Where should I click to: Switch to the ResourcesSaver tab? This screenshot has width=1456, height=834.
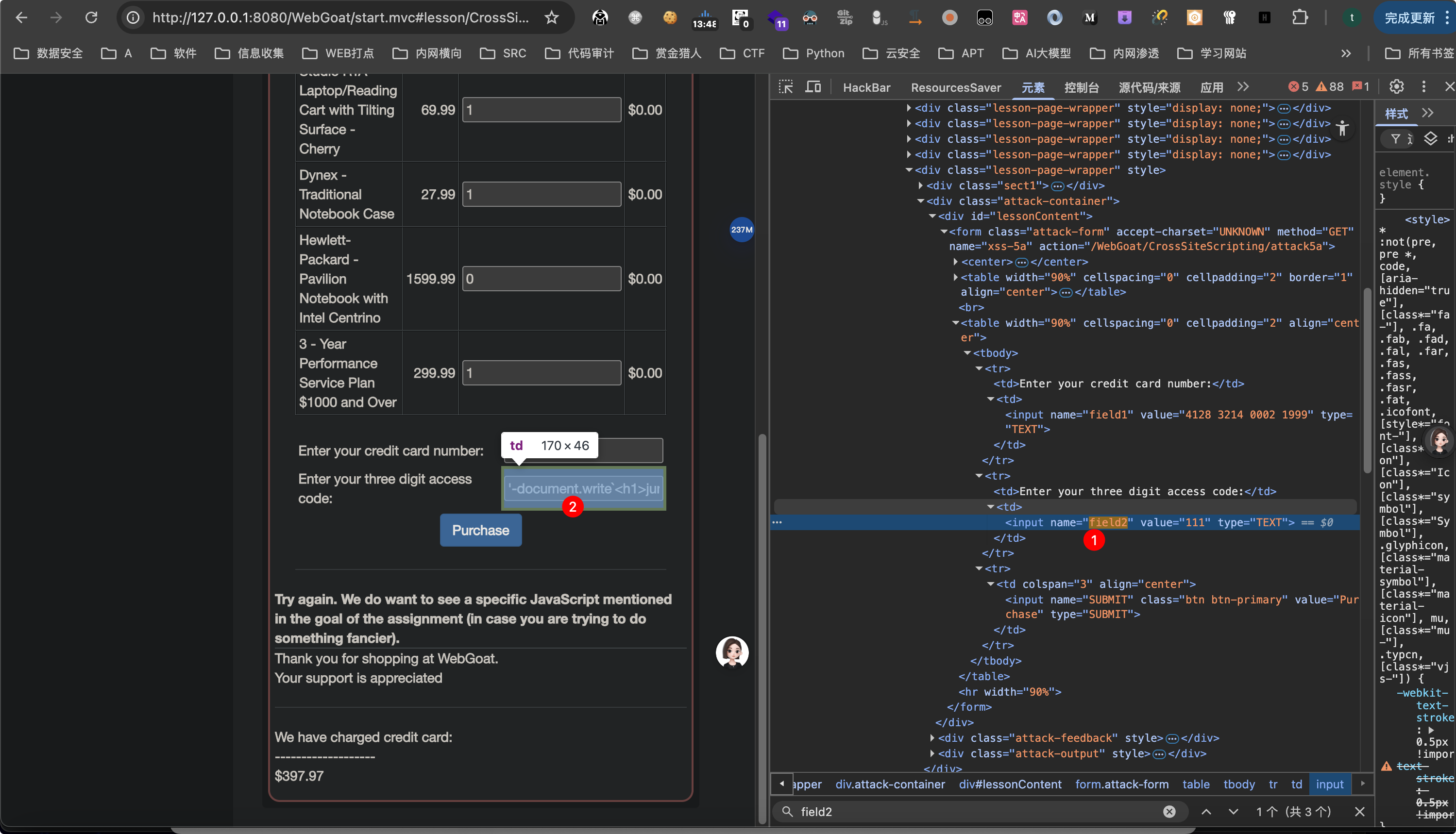[956, 88]
